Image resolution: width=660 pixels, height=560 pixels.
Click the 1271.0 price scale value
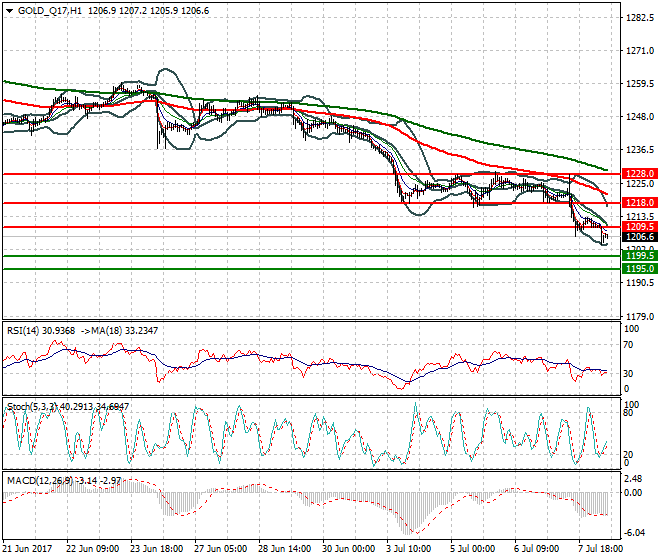point(640,51)
